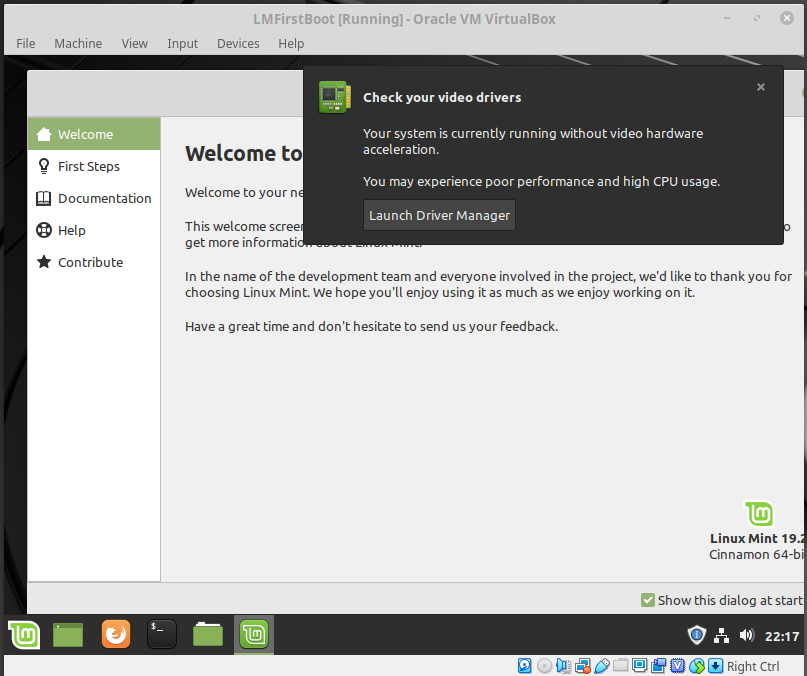Launch Firefox from the Mint panel

(x=116, y=634)
